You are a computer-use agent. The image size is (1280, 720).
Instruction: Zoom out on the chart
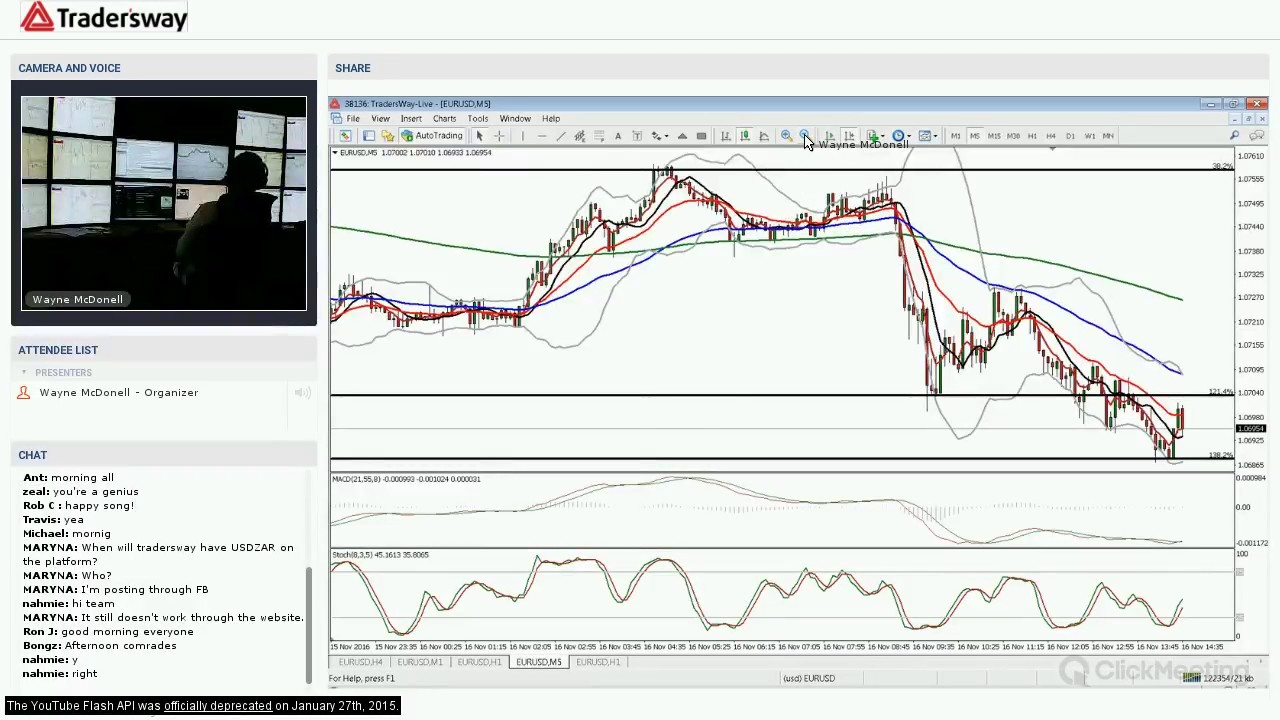coord(805,135)
